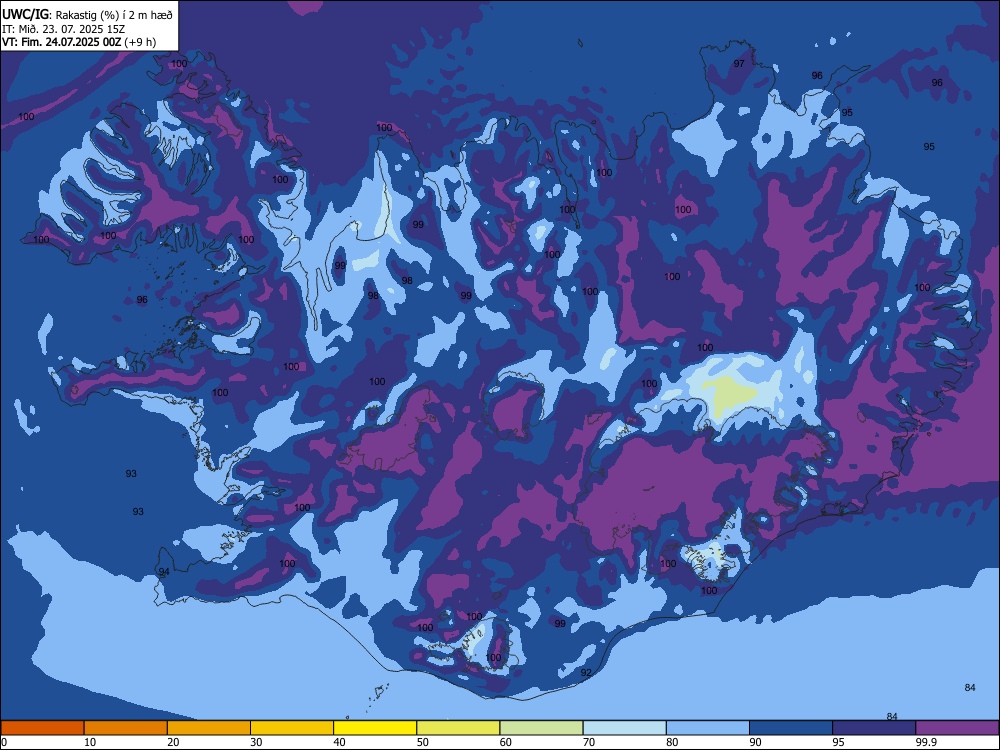This screenshot has height=750, width=1000.
Task: Click the legend tick label "20"
Action: coord(173,742)
